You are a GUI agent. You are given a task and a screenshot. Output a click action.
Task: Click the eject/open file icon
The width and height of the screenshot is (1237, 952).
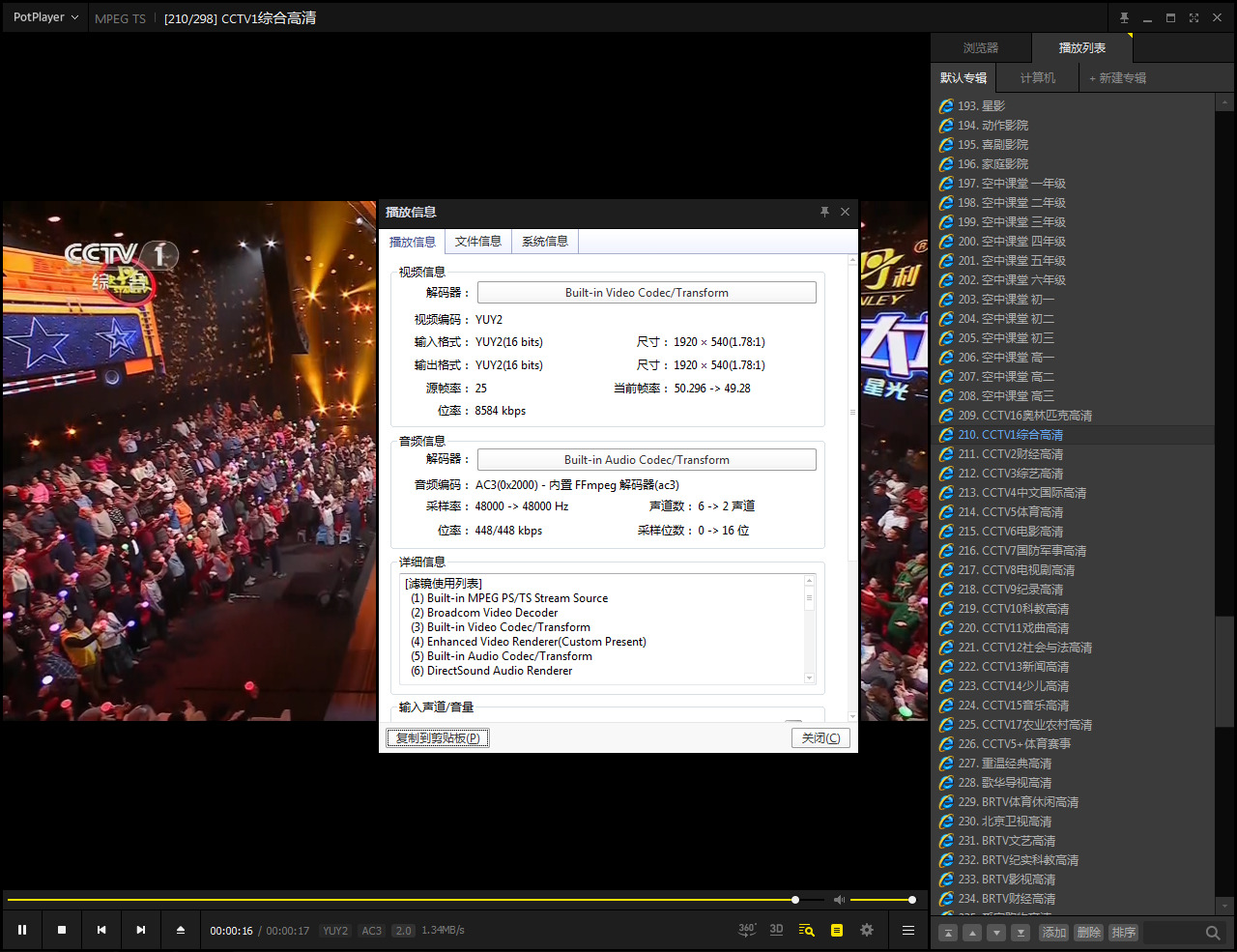coord(181,930)
